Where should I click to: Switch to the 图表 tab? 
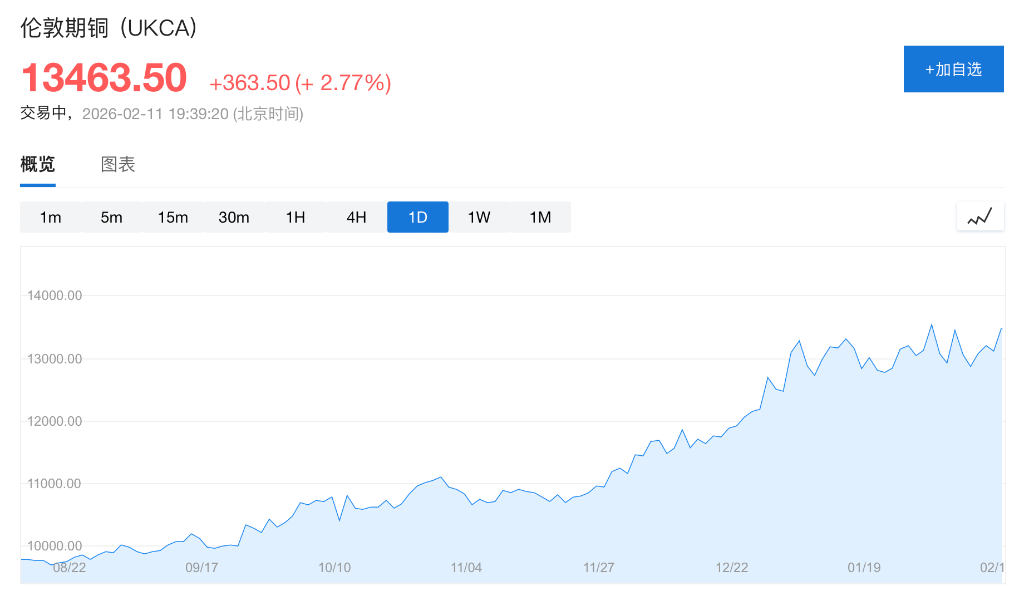(119, 163)
